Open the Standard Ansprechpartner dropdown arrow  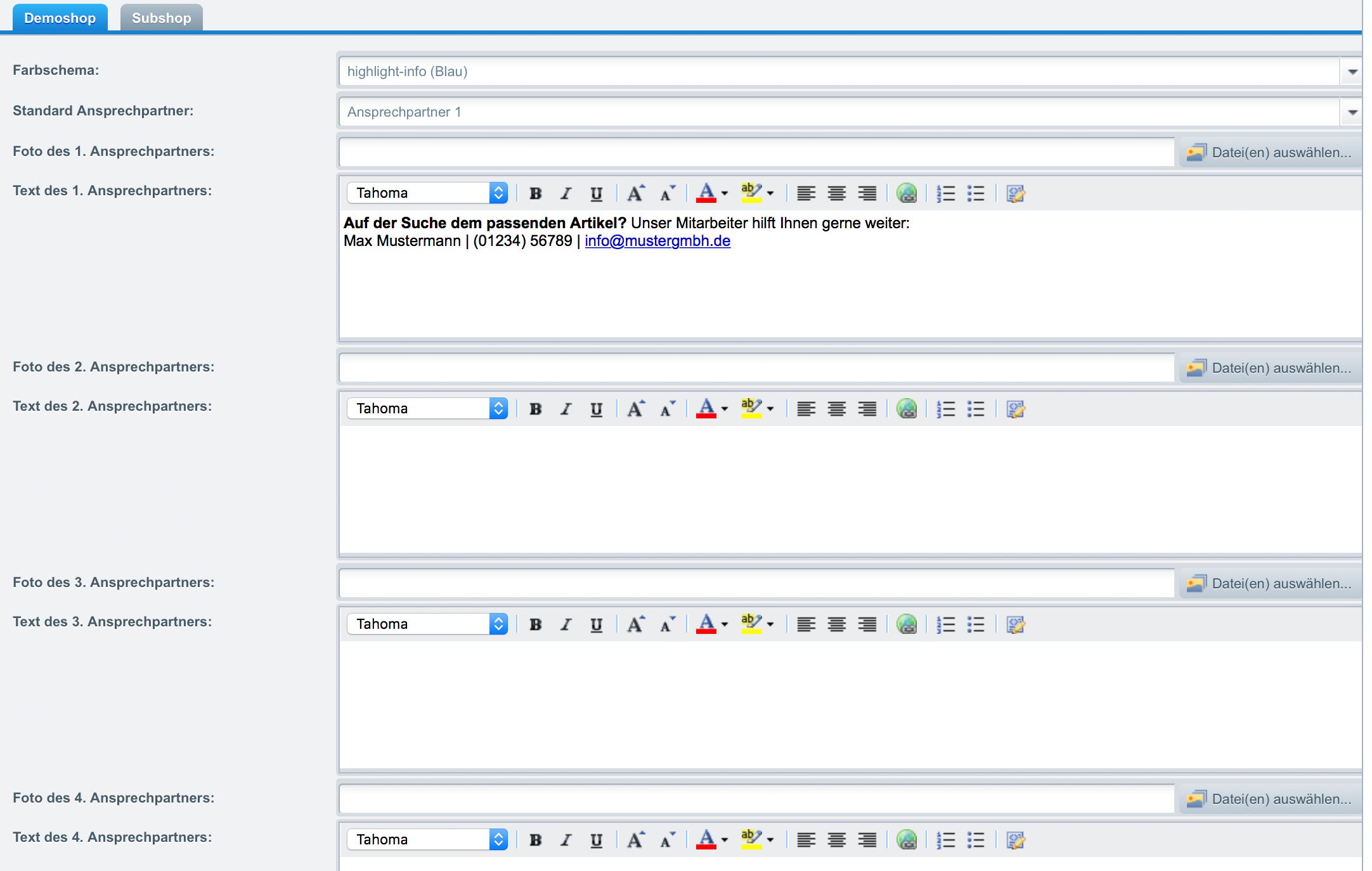click(1352, 112)
